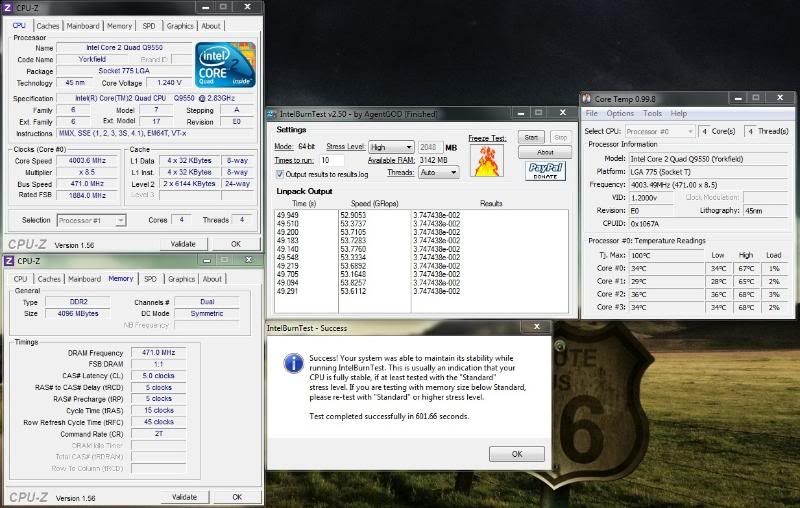Open the Threads dropdown set to Auto
Image resolution: width=800 pixels, height=508 pixels.
pyautogui.click(x=438, y=172)
